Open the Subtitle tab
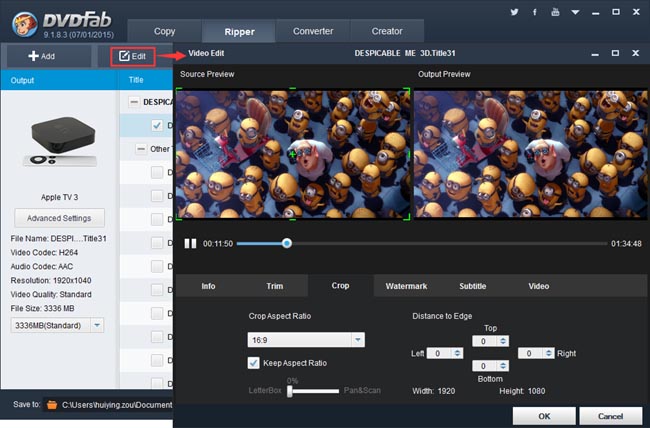Screen dimensions: 650x428 [473, 286]
